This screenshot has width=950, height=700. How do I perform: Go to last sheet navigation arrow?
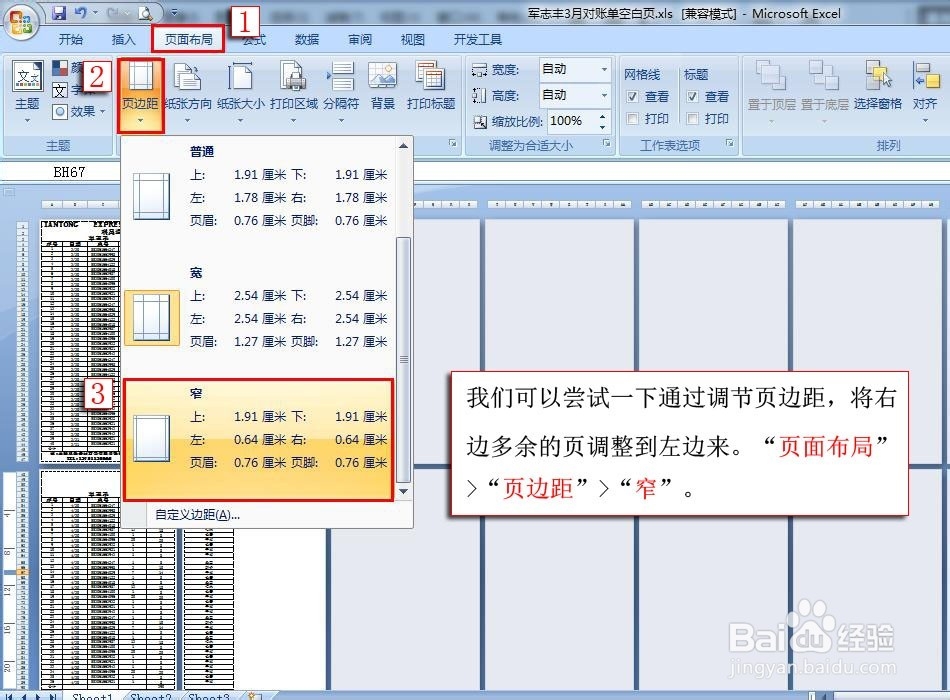click(53, 697)
